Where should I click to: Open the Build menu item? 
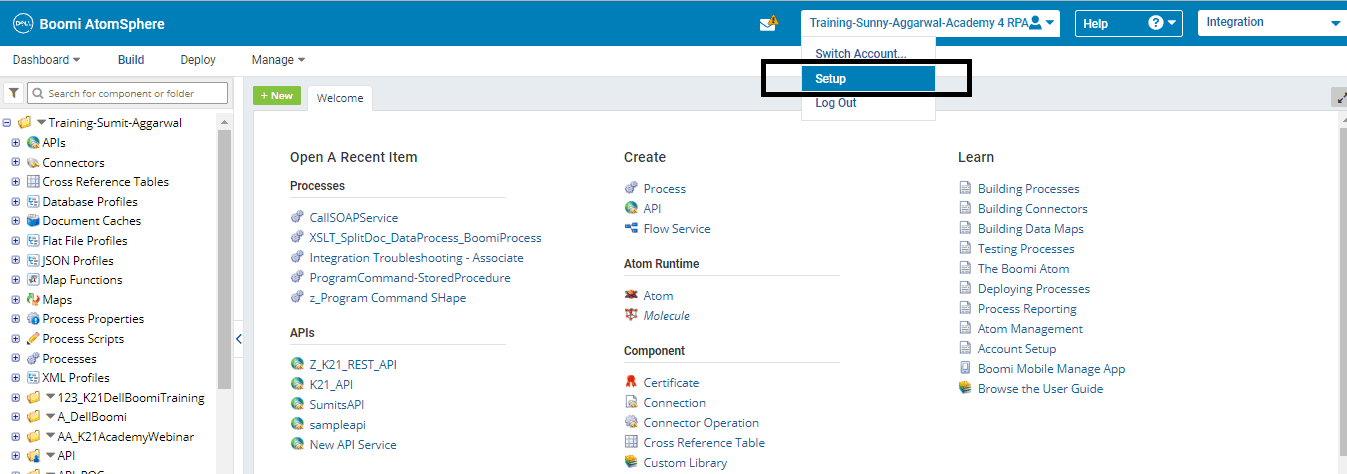131,60
